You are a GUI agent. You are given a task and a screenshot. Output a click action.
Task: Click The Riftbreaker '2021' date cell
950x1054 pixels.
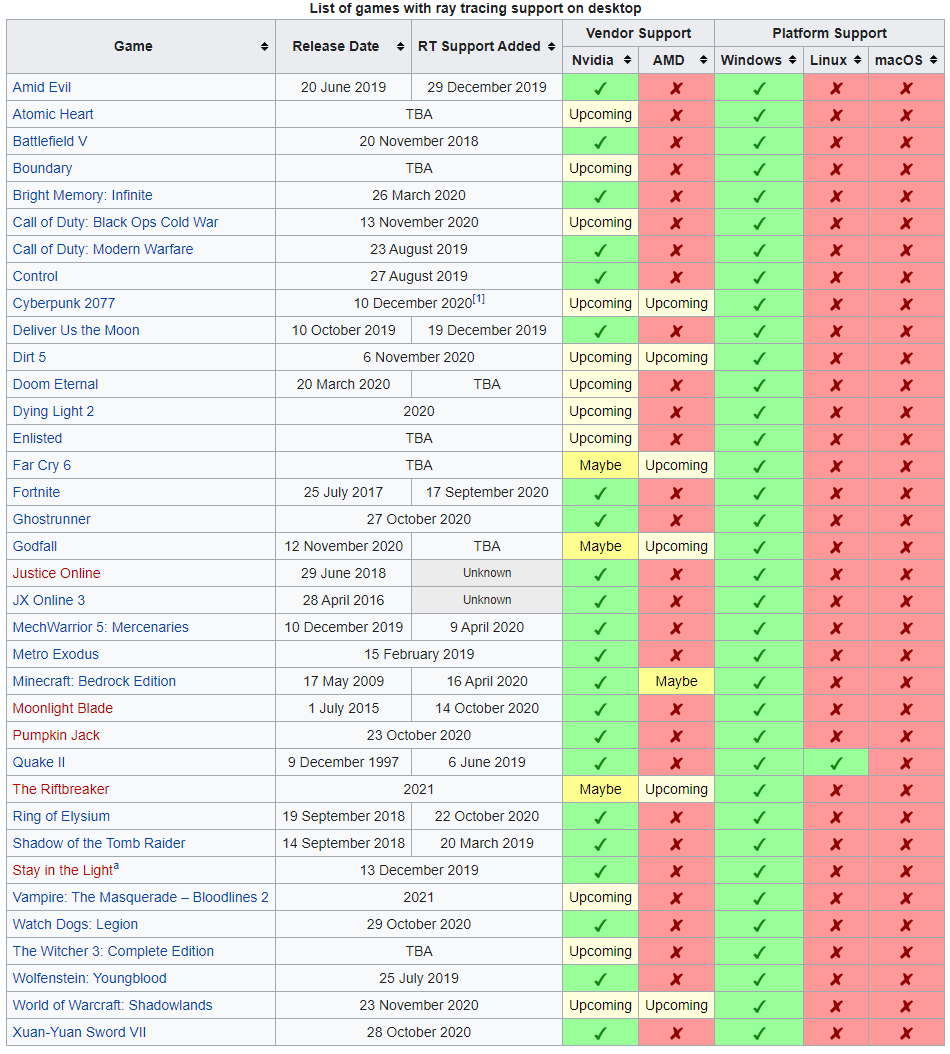tap(419, 789)
